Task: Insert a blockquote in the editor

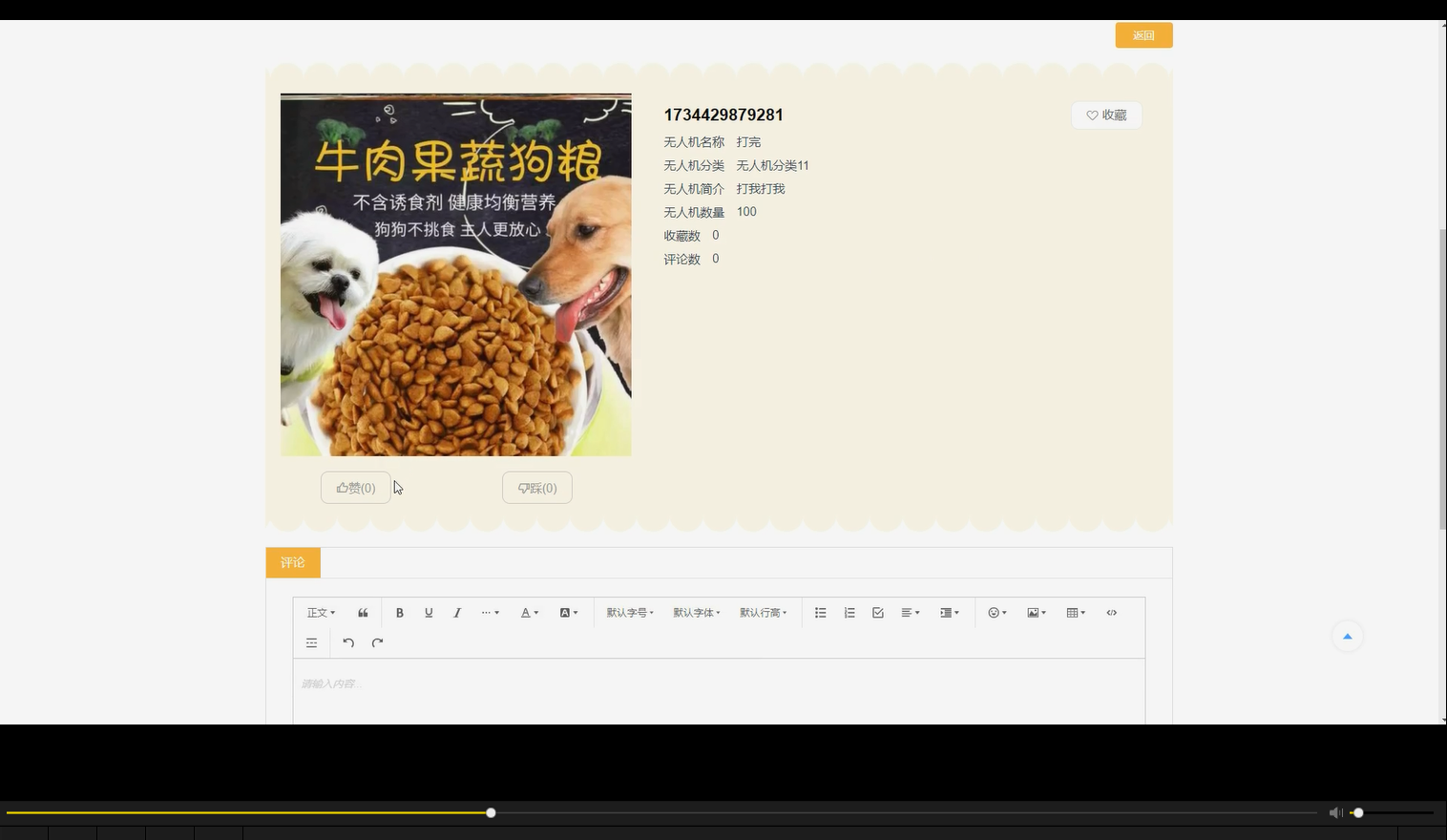Action: 363,612
